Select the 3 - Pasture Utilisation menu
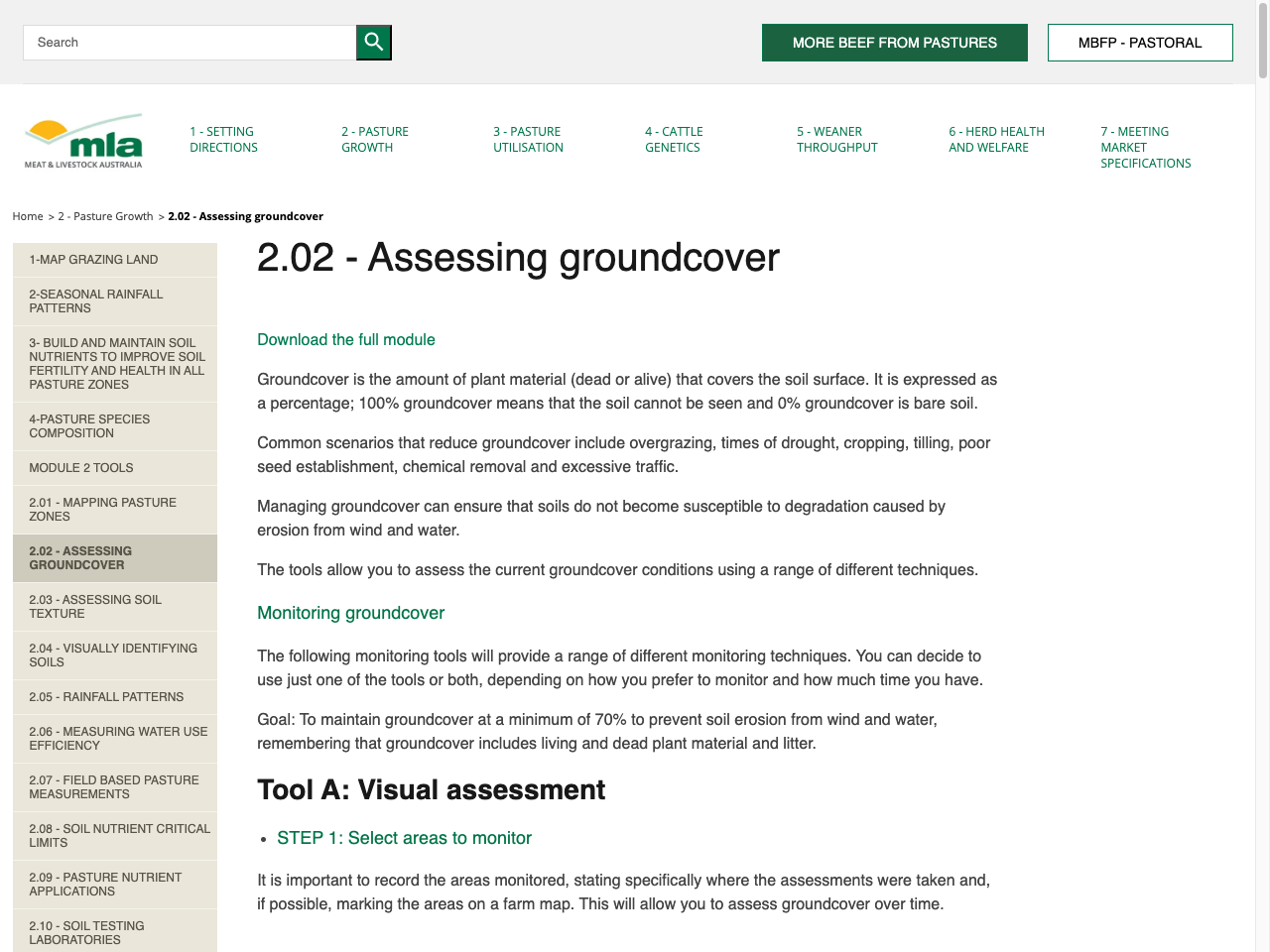 [x=528, y=139]
